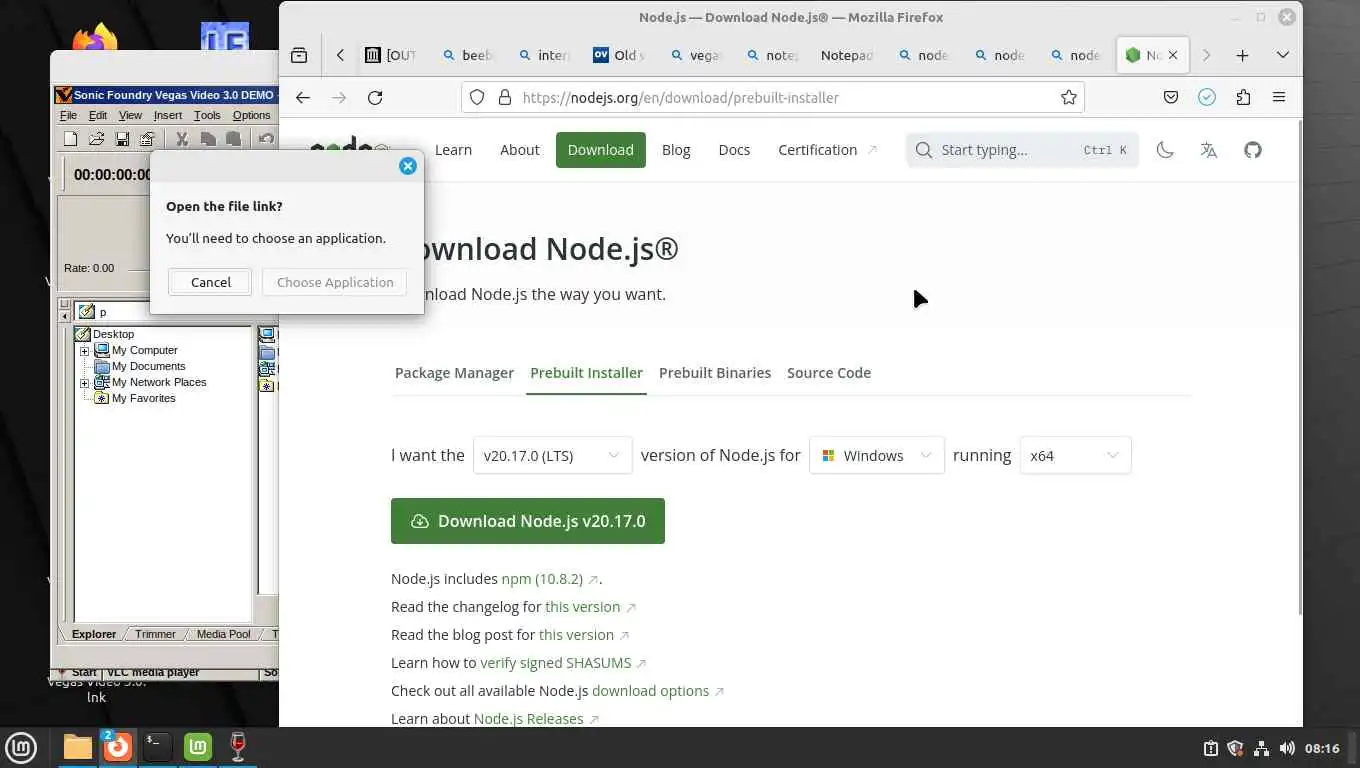Click the language translate icon on nodejs.org
1360x768 pixels.
(x=1209, y=150)
